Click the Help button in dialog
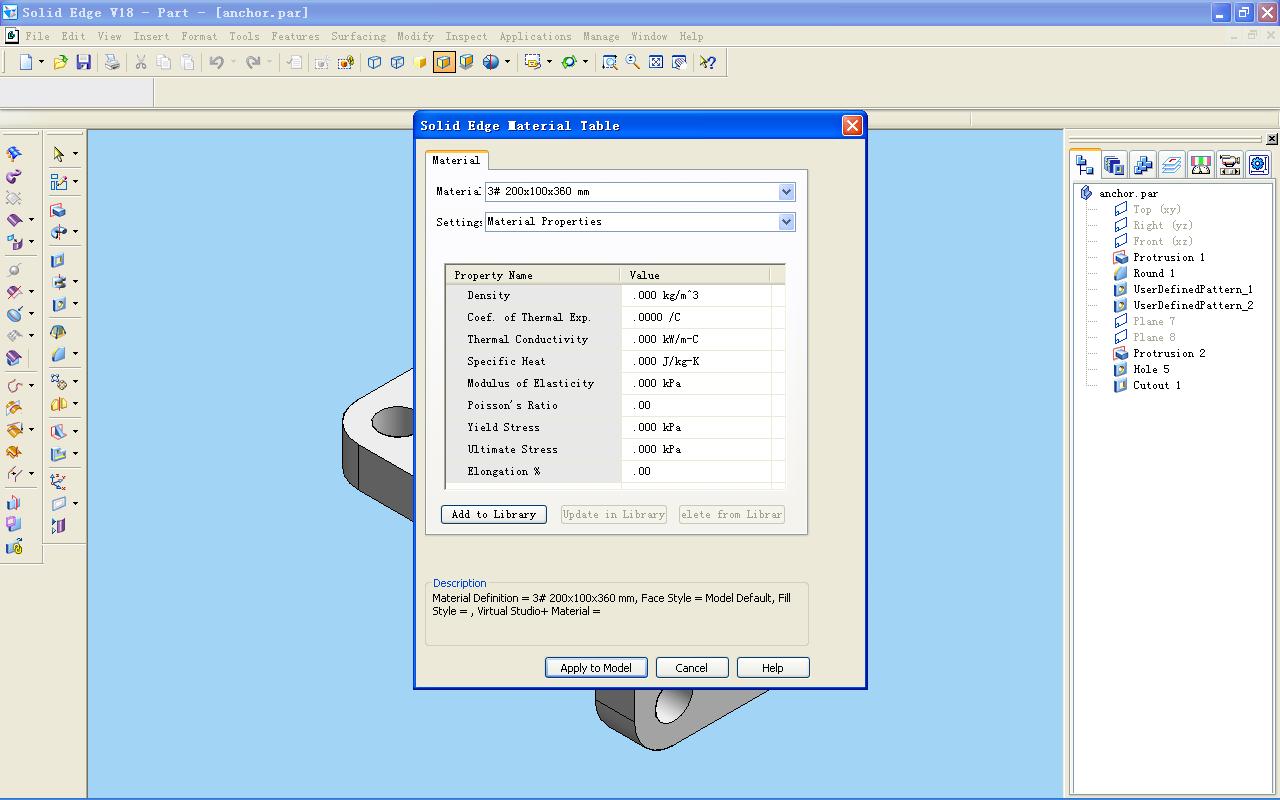1280x800 pixels. coord(773,668)
